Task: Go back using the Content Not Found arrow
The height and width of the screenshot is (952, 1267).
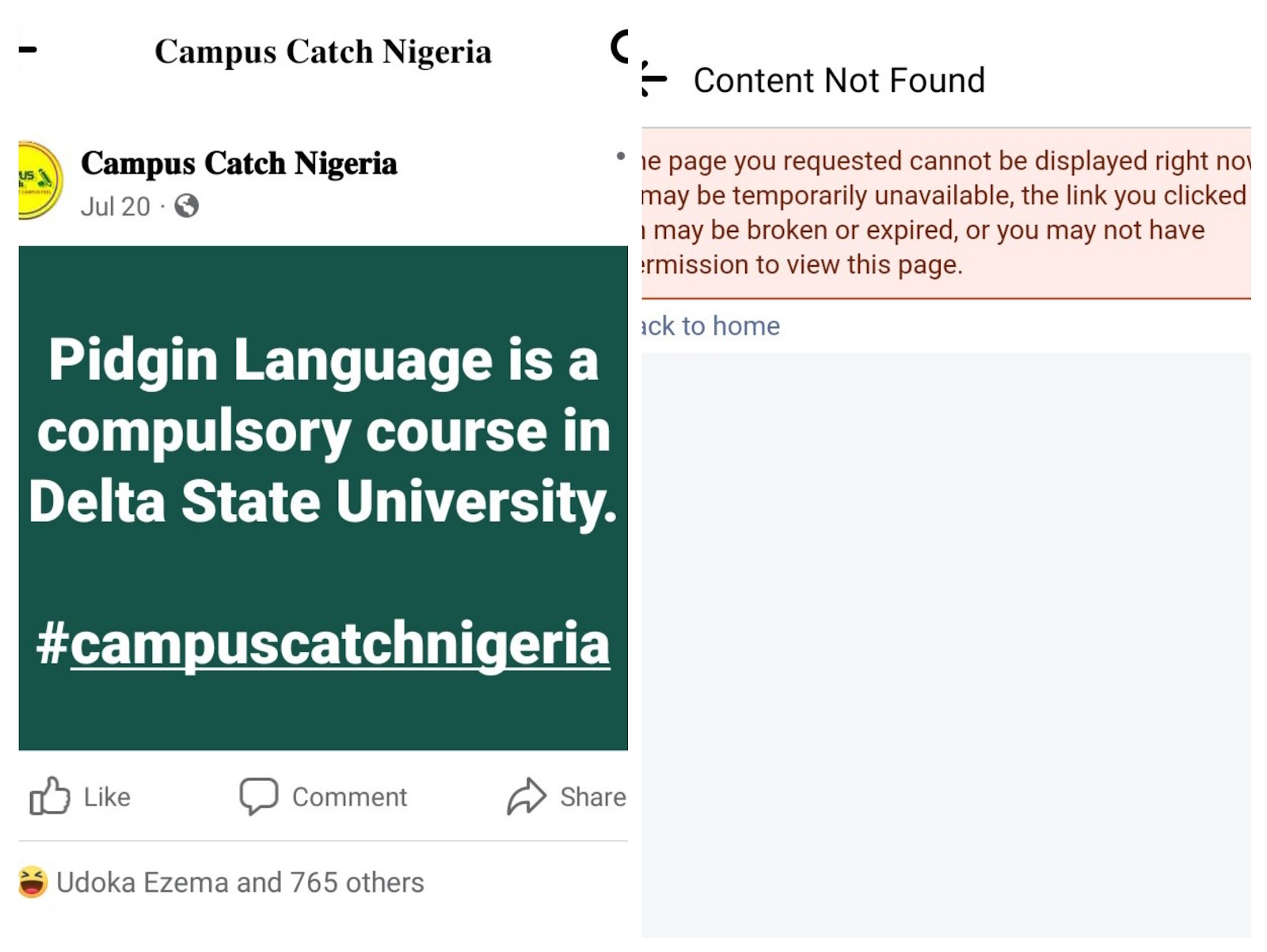Action: (655, 79)
